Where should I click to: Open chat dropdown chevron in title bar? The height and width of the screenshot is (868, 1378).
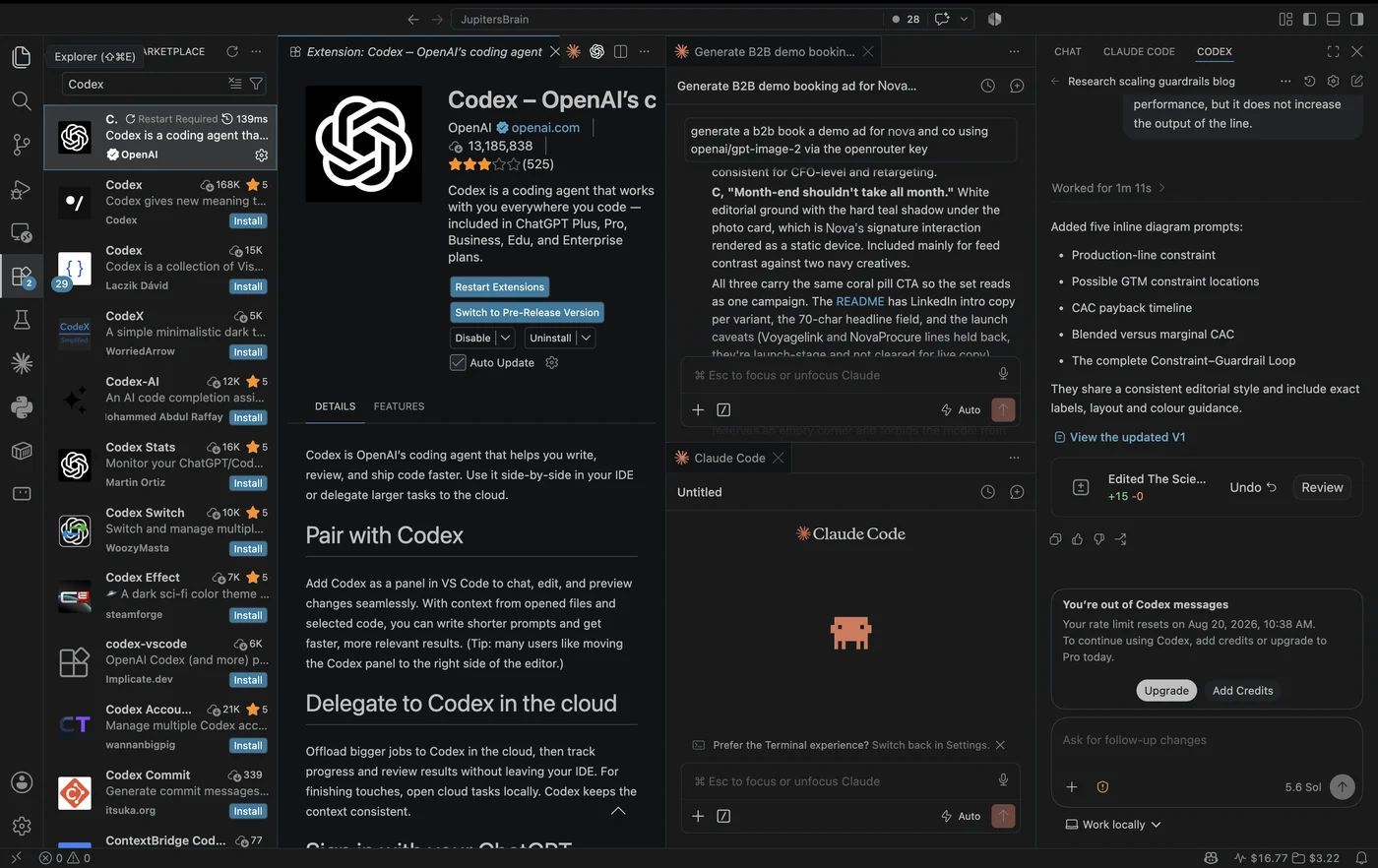coord(964,19)
